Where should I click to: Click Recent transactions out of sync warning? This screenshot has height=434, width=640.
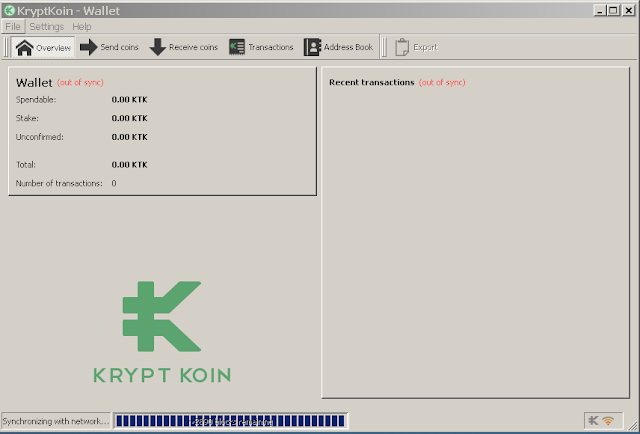(442, 82)
